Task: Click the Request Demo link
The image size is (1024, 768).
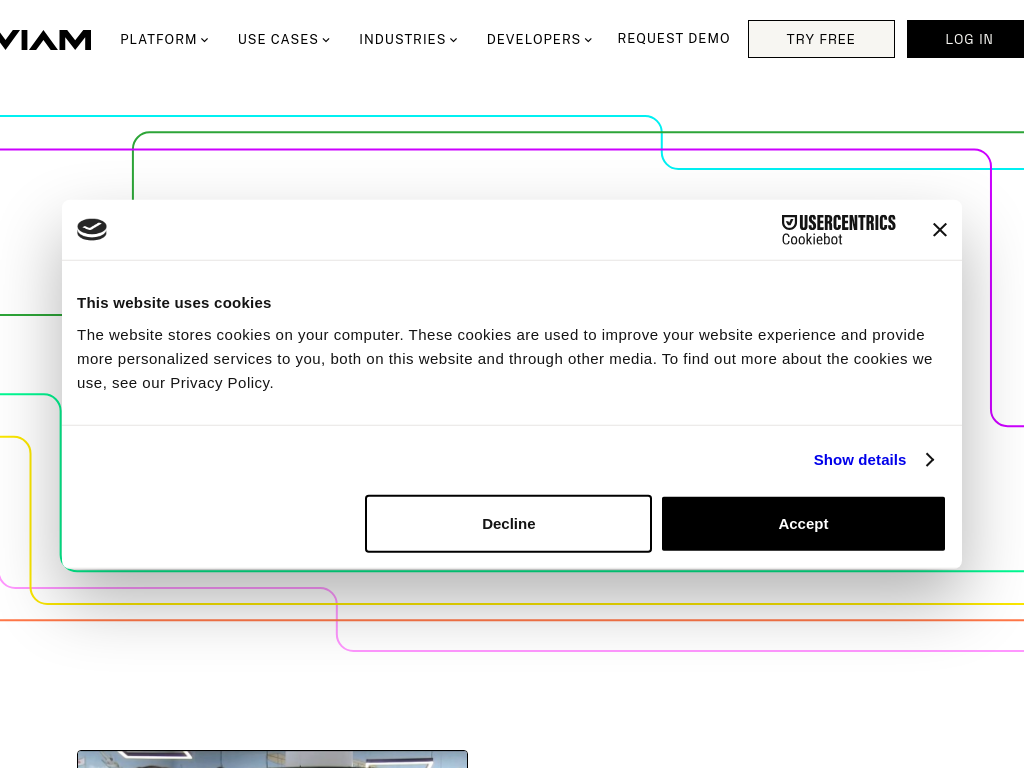Action: (673, 39)
